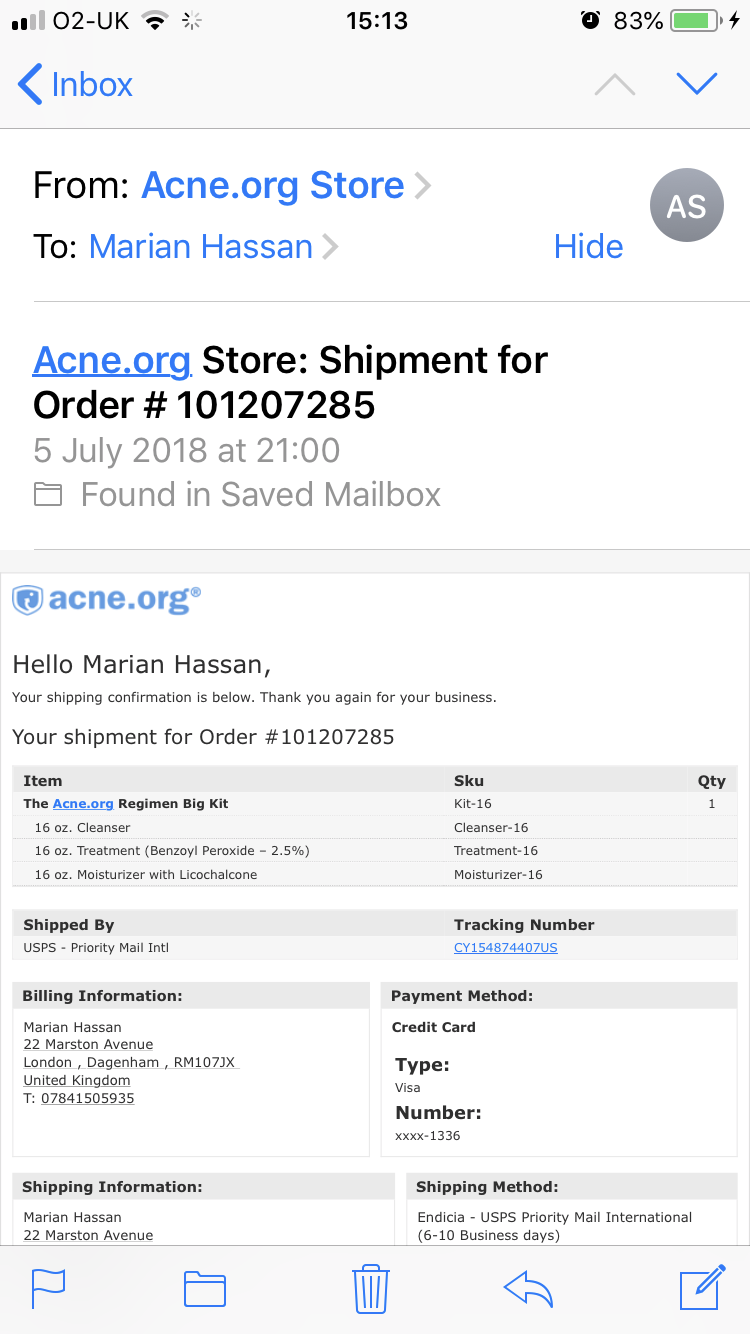Viewport: 750px width, 1334px height.
Task: Hide the sender details
Action: [x=588, y=247]
